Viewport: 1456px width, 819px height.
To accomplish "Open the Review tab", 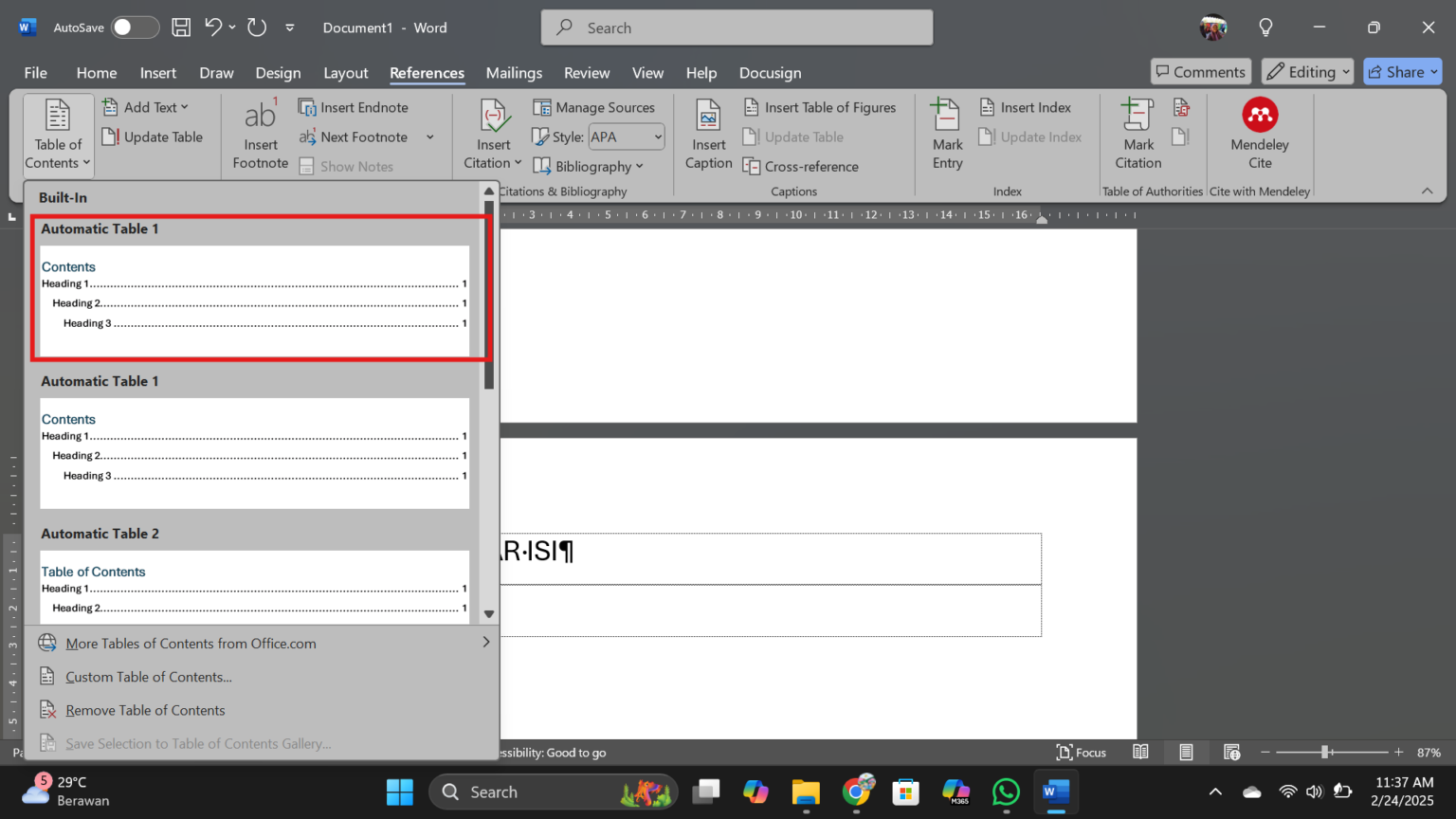I will (586, 72).
